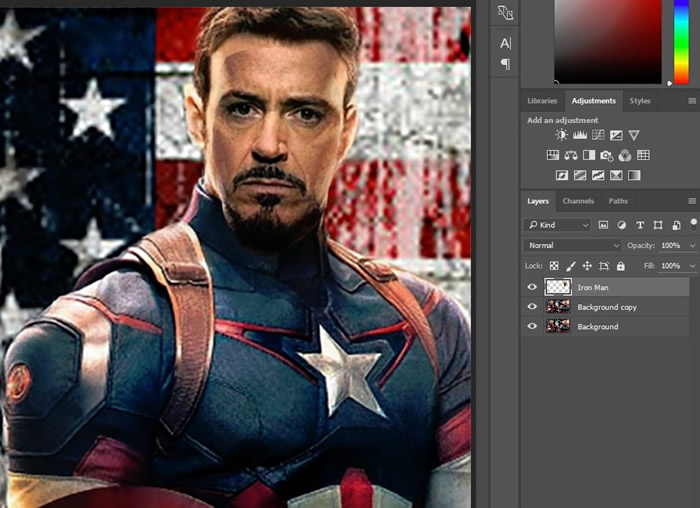Add a Selective Color adjustment
700x508 pixels.
coord(616,175)
